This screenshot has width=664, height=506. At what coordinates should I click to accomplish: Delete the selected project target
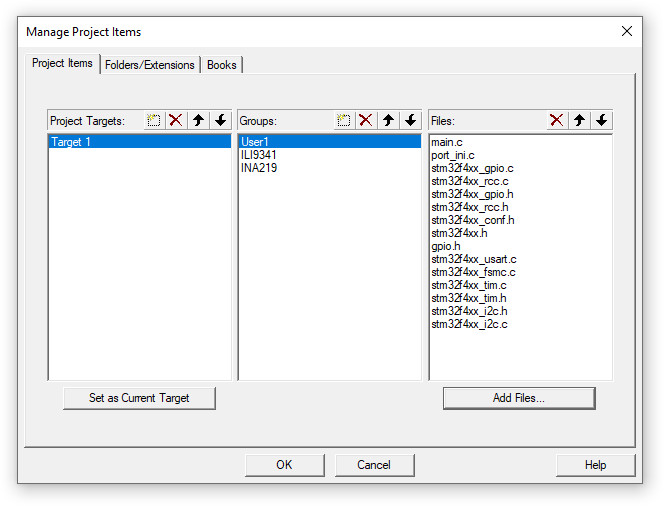pyautogui.click(x=176, y=121)
